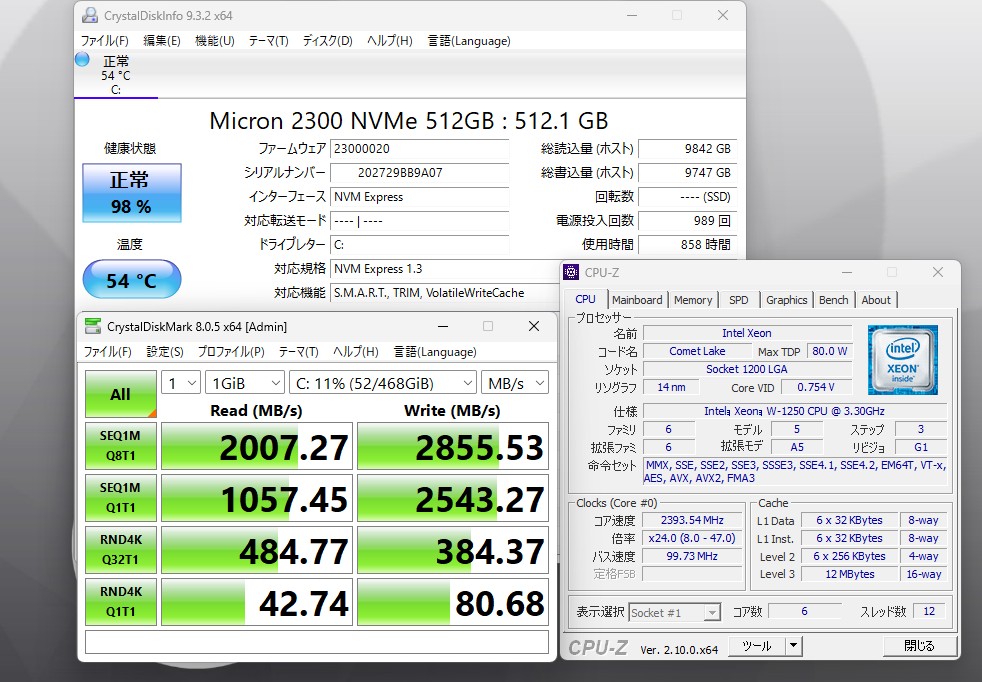Switch to the Bench tab in CPU-Z
Screen dimensions: 982x682
click(x=834, y=300)
